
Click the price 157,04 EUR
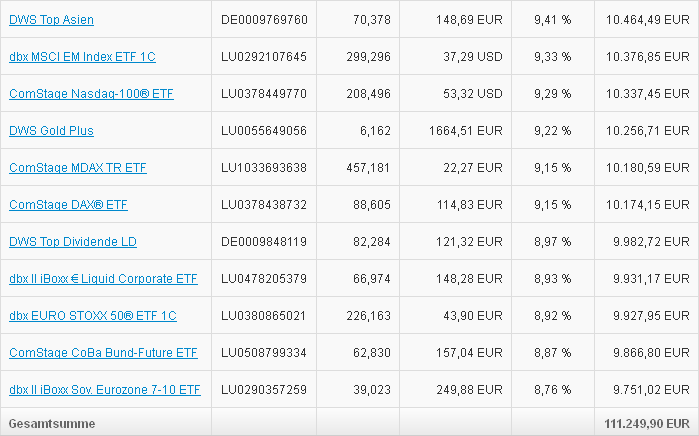point(469,353)
